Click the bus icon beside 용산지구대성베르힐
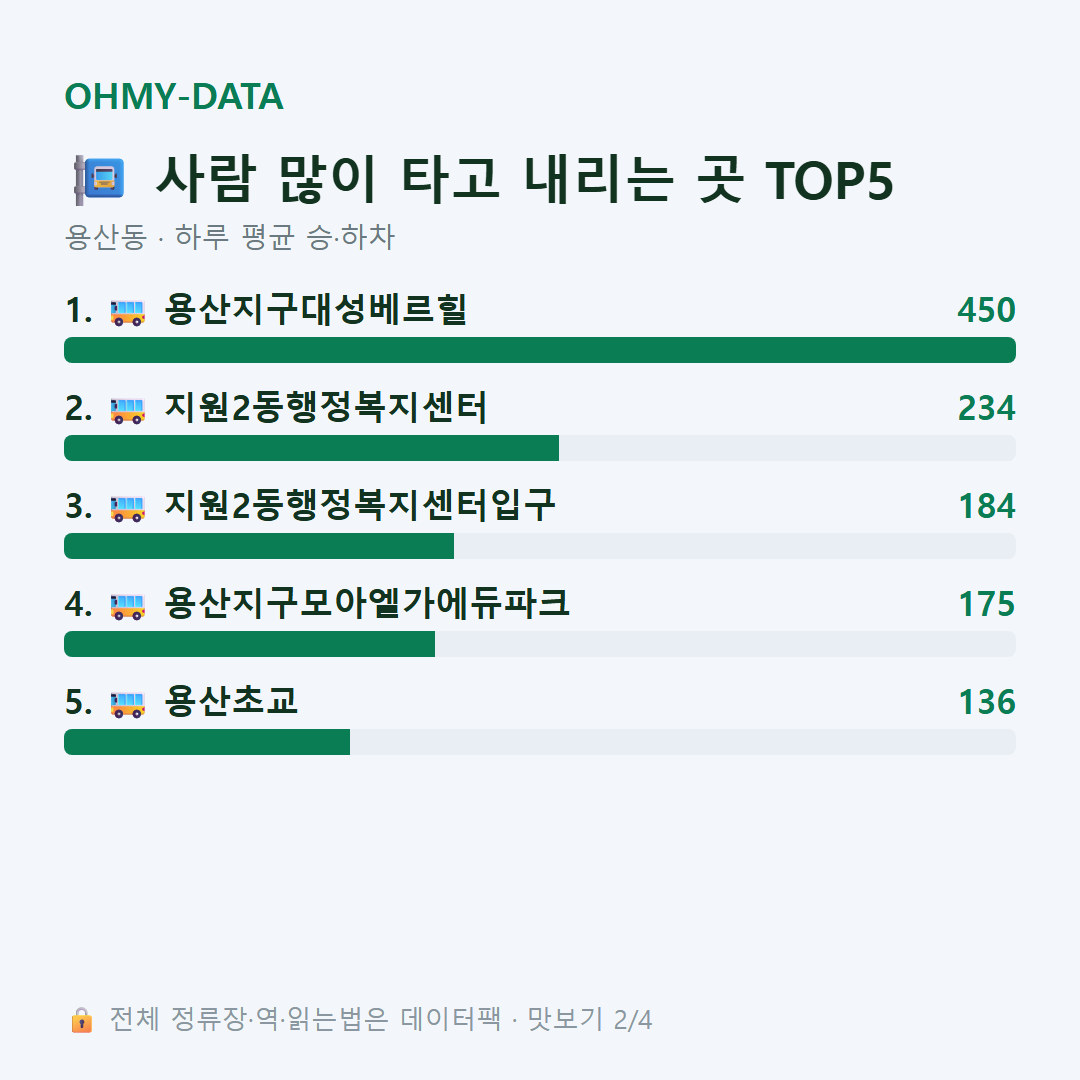 [x=128, y=312]
